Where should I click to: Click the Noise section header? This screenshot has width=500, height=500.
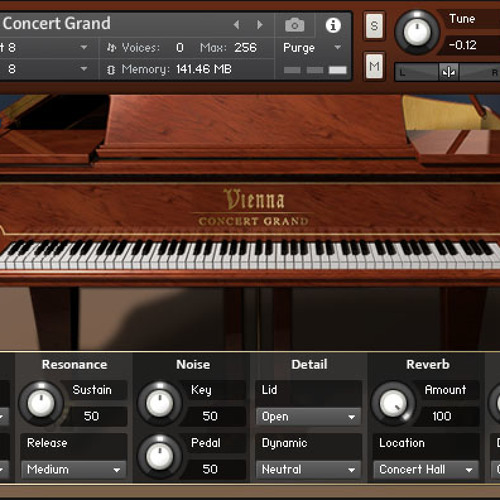pyautogui.click(x=193, y=364)
